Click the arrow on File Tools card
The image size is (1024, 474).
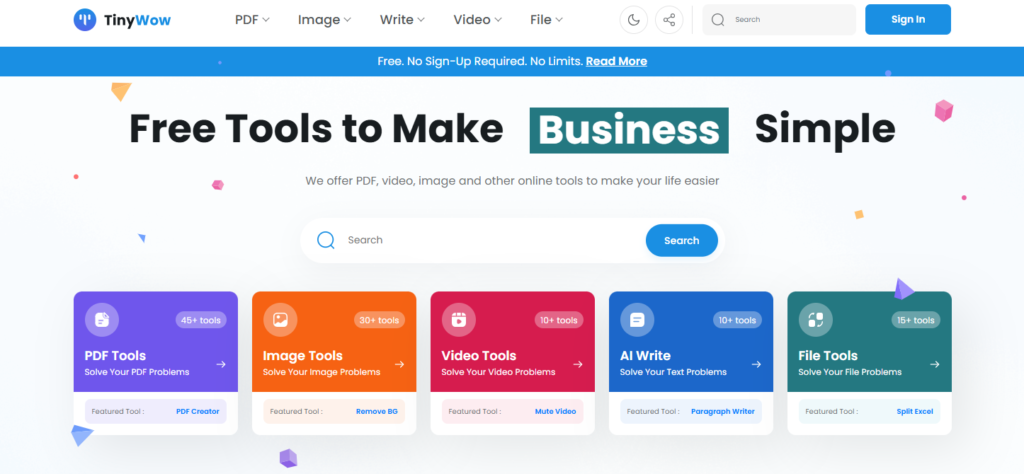tap(935, 364)
